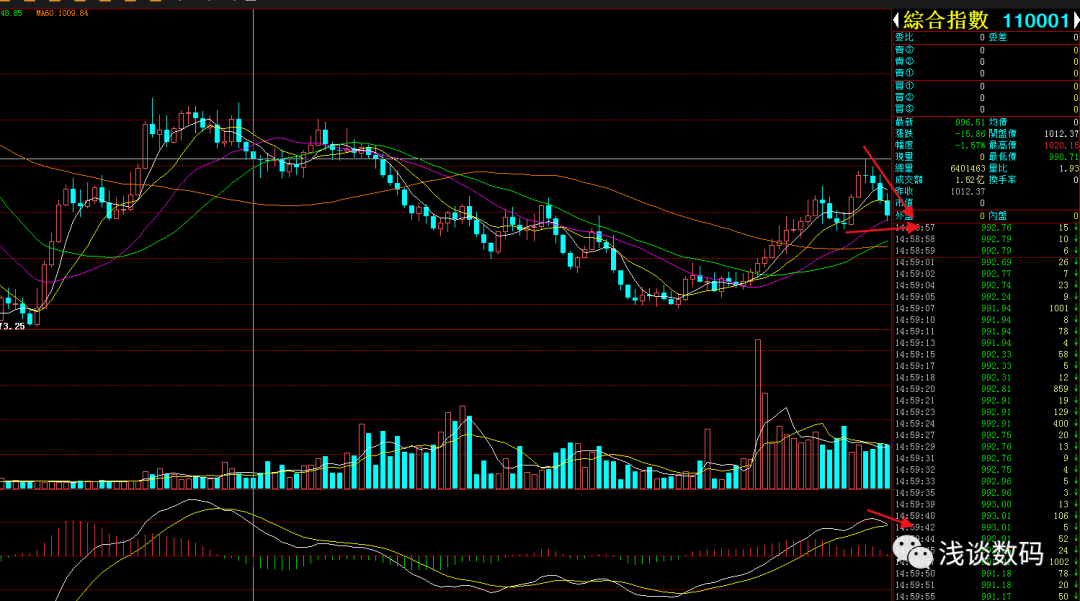
Task: Select the 賣③ order row
Action: 986,50
